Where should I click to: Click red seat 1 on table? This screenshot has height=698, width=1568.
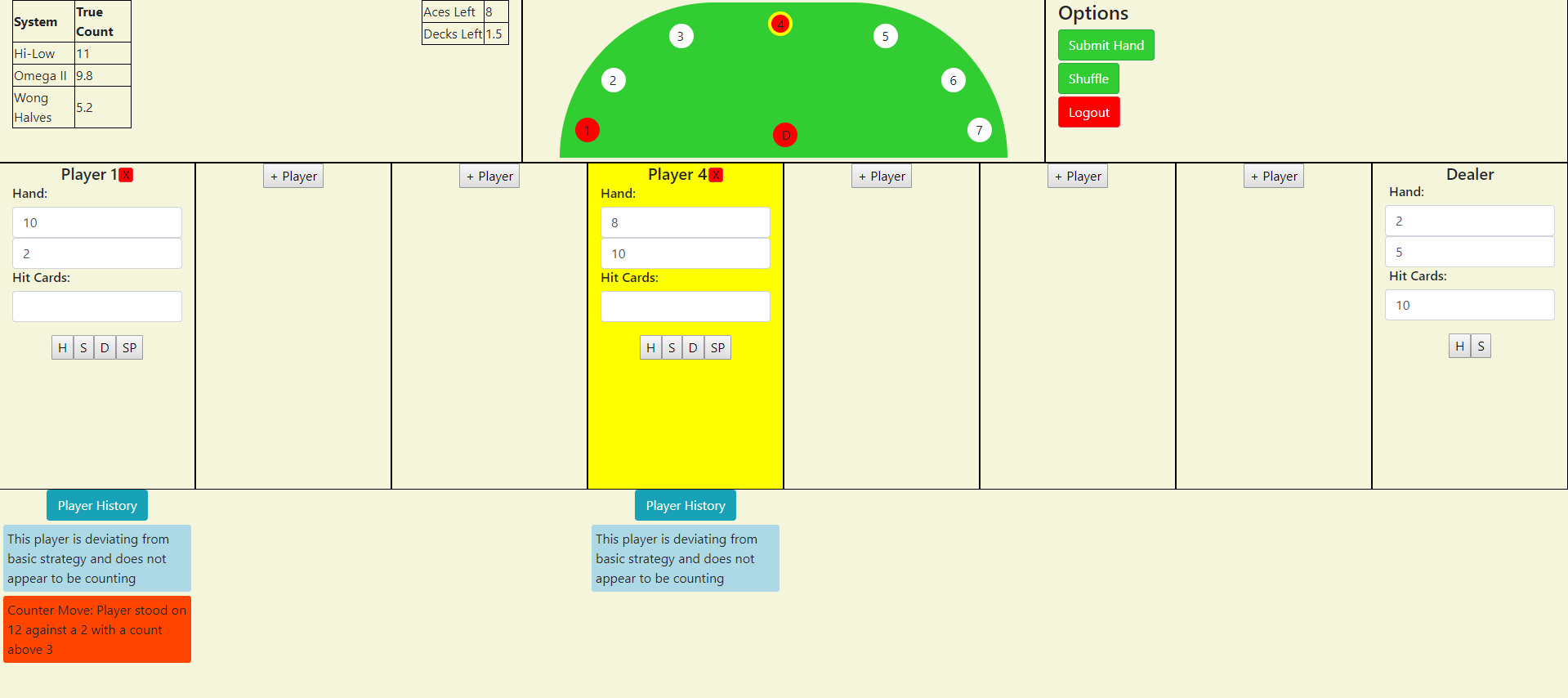[x=587, y=131]
